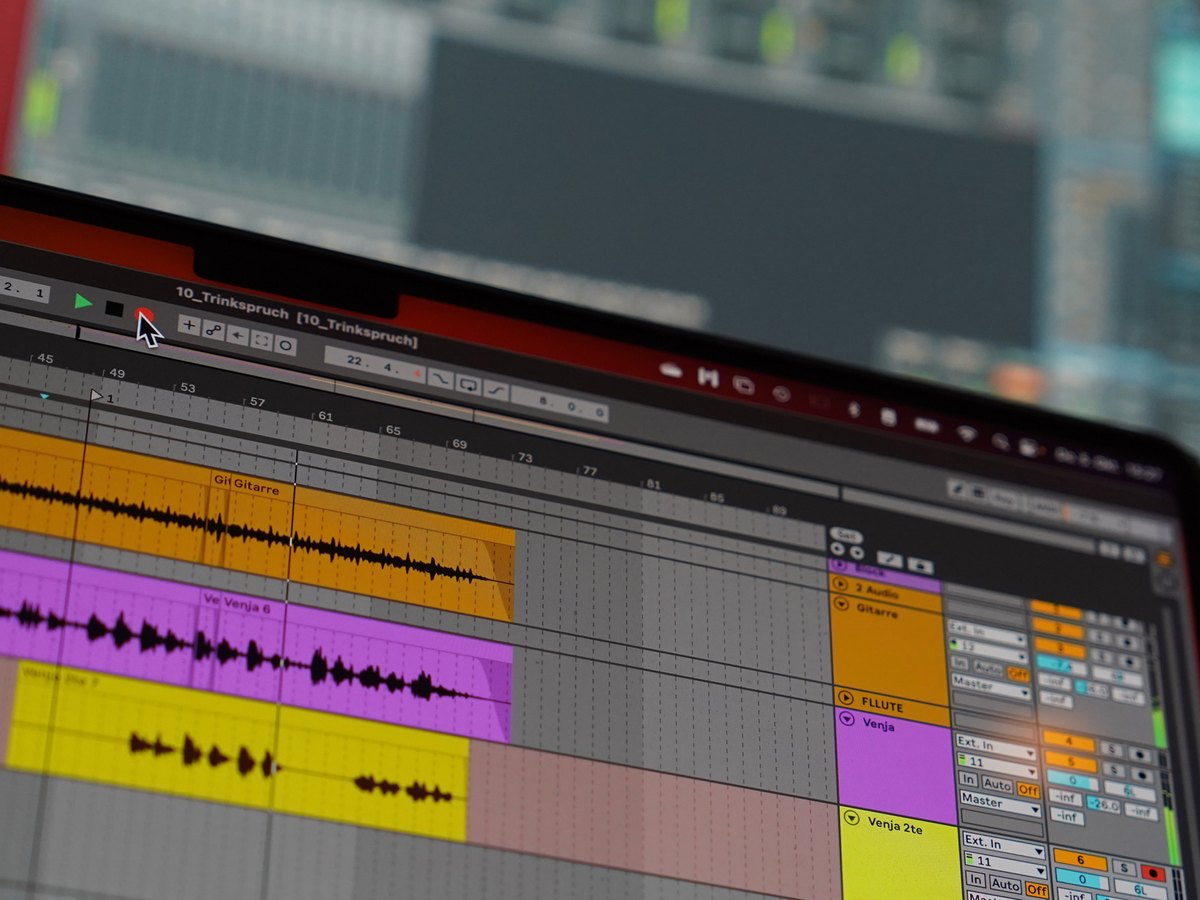Click the Wi-Fi icon in macOS menu bar

966,433
